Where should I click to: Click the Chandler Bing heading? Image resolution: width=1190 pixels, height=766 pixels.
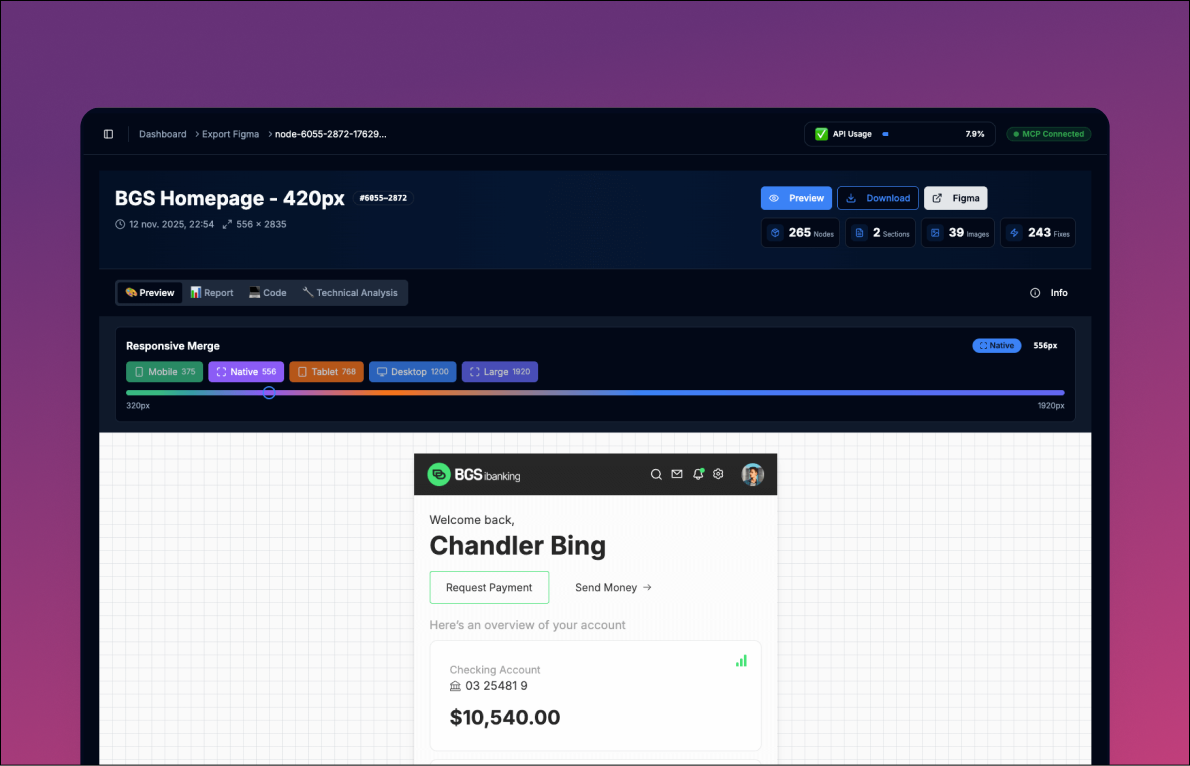[518, 546]
